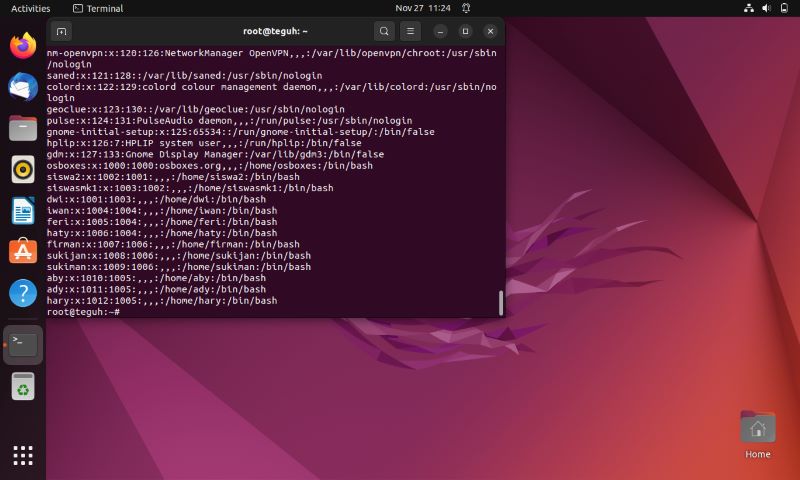800x480 pixels.
Task: Click the line starting with iwan:x:1004
Action: pyautogui.click(x=162, y=210)
